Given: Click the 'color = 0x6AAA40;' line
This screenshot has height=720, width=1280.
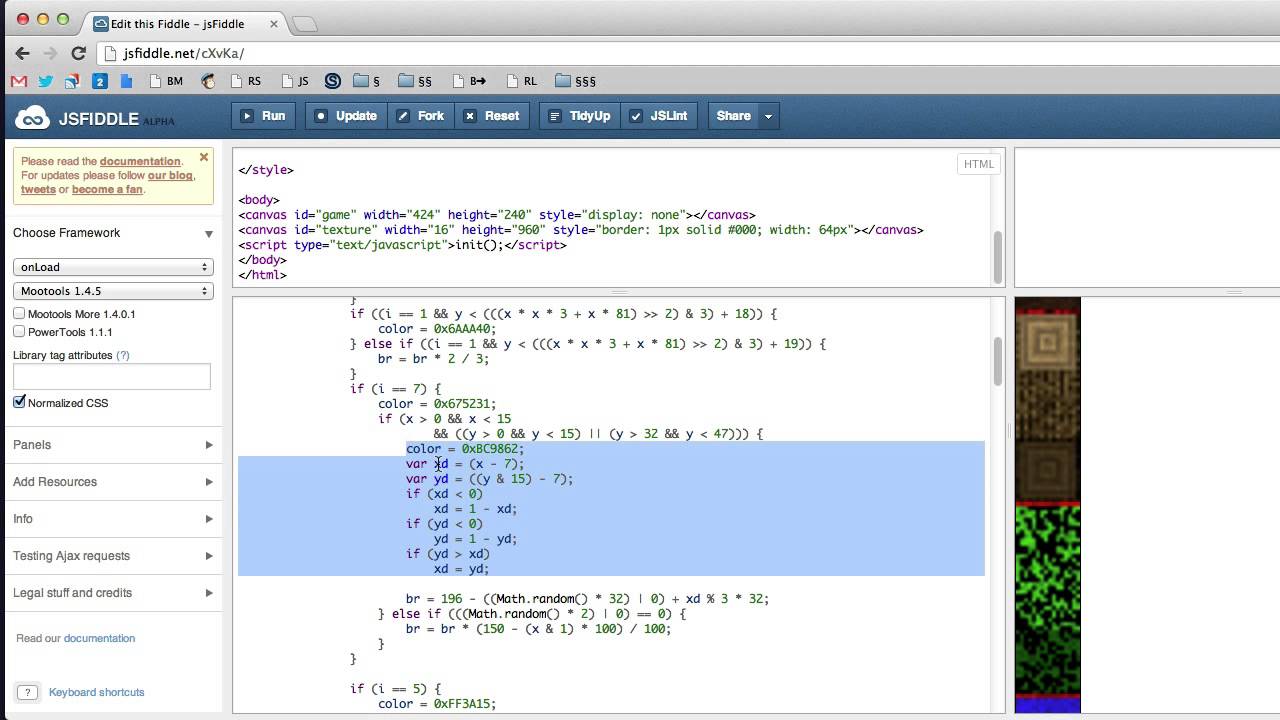Looking at the screenshot, I should click(437, 329).
